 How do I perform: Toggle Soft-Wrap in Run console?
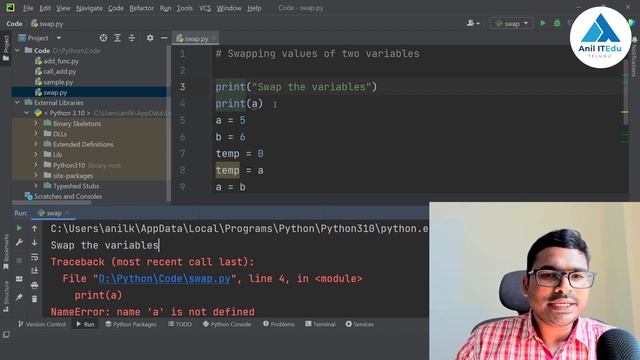click(34, 257)
